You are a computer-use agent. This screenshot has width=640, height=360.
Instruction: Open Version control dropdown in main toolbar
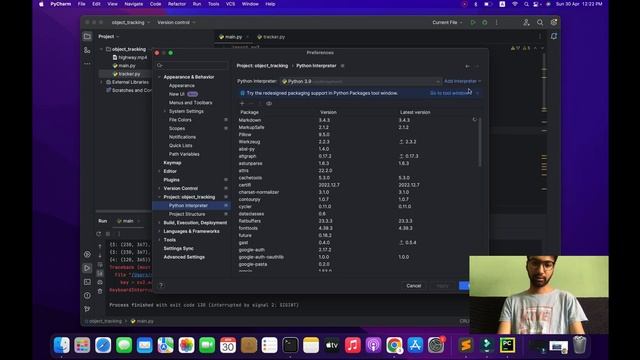[176, 22]
